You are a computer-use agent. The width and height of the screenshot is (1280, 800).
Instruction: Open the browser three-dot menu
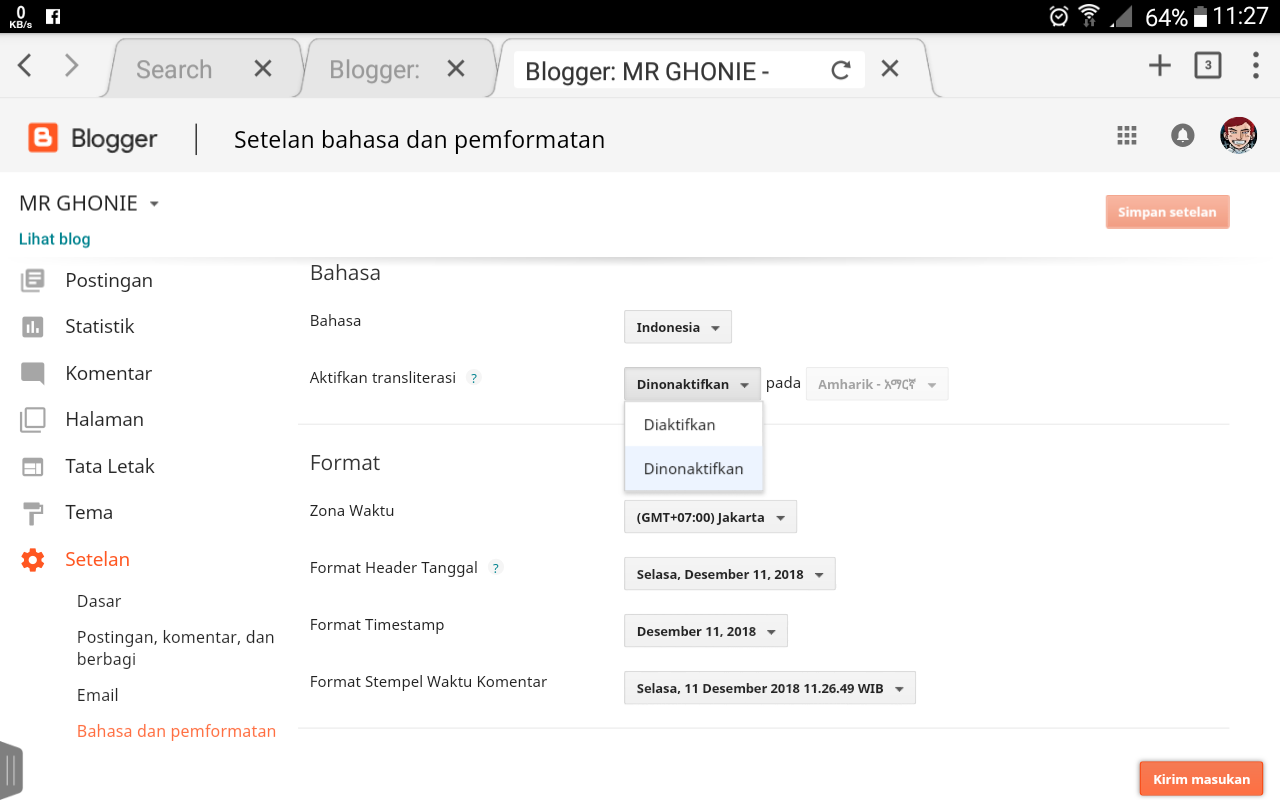click(x=1256, y=66)
